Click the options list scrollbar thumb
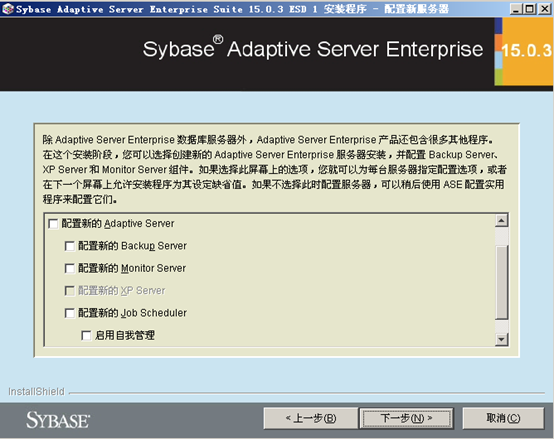554x439 pixels. coord(502,282)
